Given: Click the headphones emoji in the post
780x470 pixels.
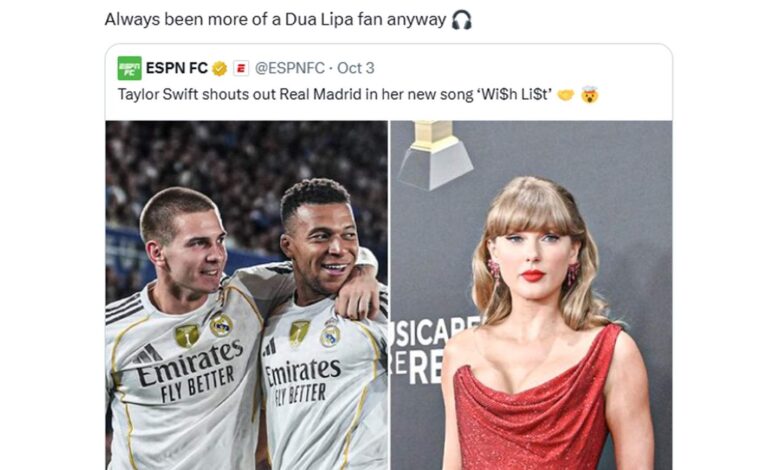Looking at the screenshot, I should [461, 20].
